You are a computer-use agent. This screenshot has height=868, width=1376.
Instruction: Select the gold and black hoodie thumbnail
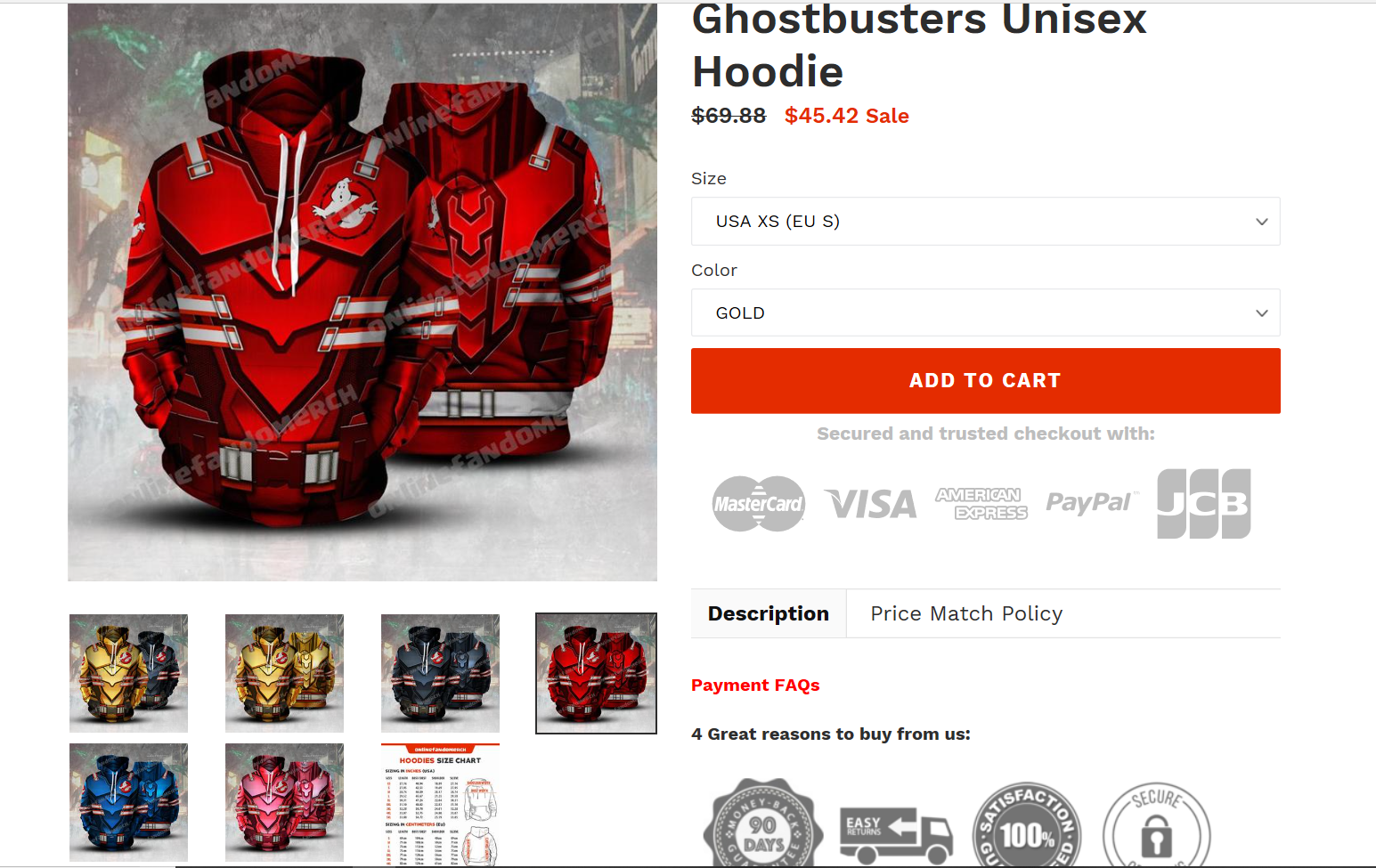[128, 673]
